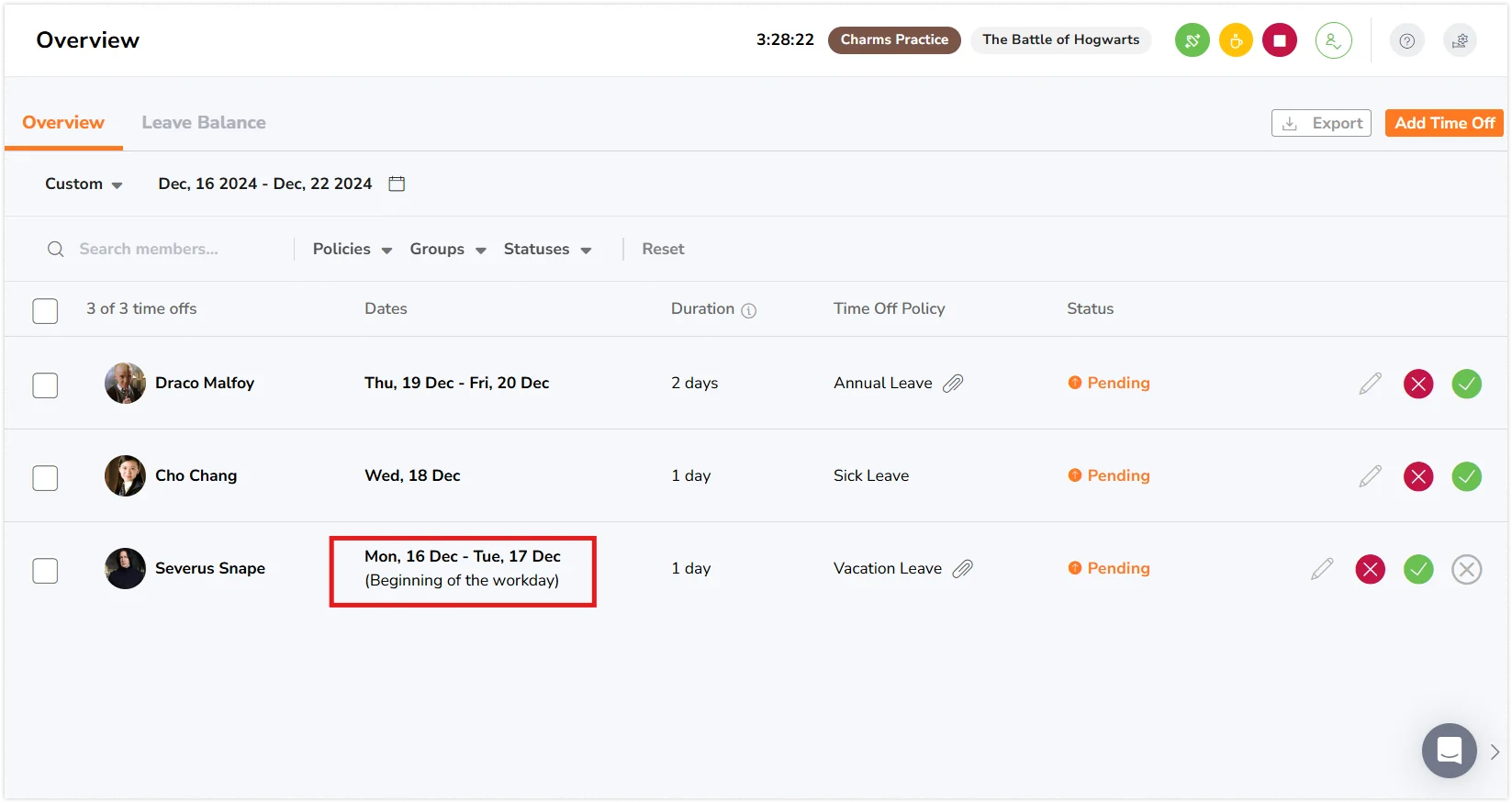Click The Battle of Hogwarts tag
Screen dimensions: 1512x803
coord(1060,39)
